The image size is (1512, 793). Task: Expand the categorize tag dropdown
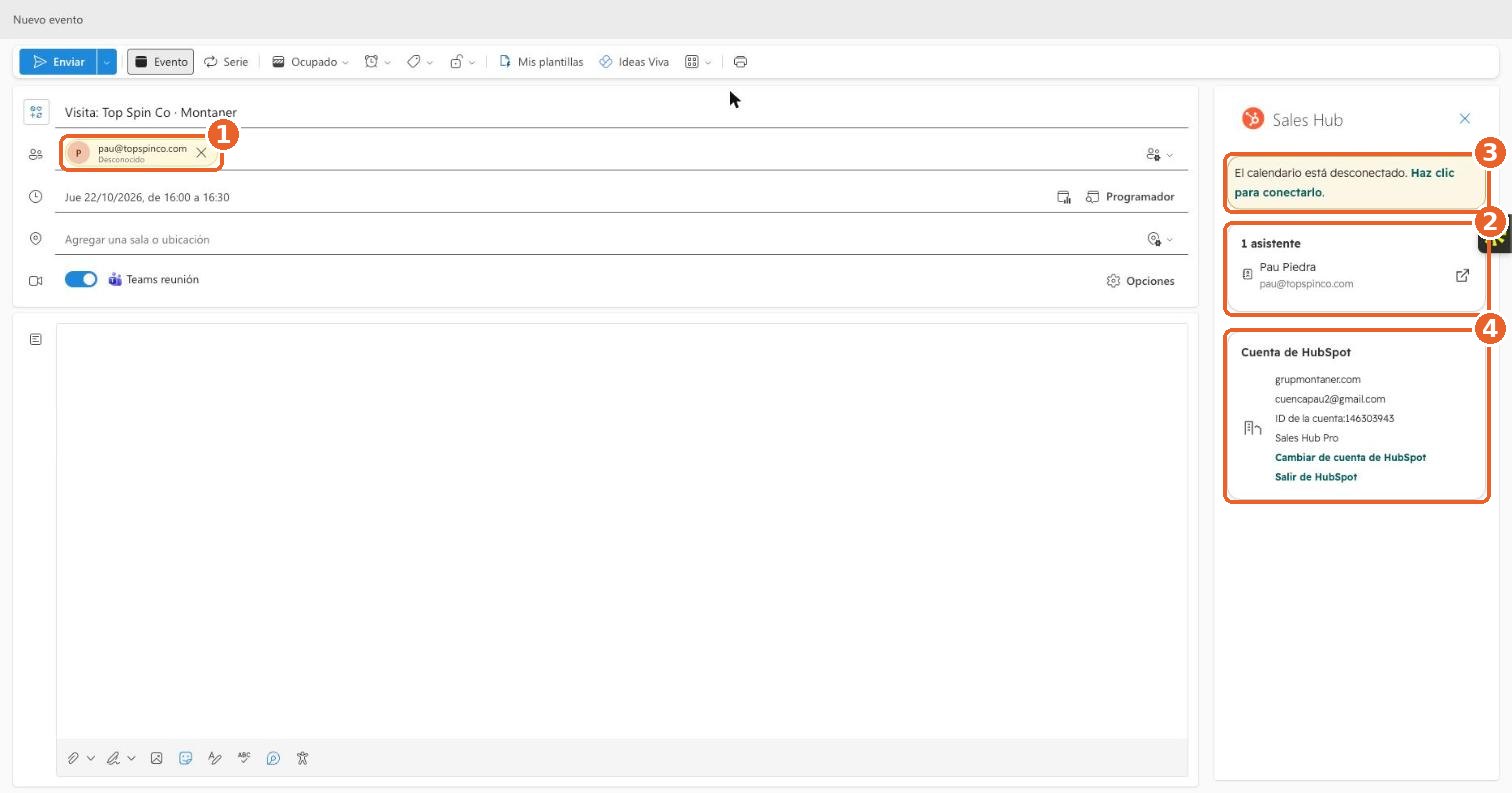420,62
